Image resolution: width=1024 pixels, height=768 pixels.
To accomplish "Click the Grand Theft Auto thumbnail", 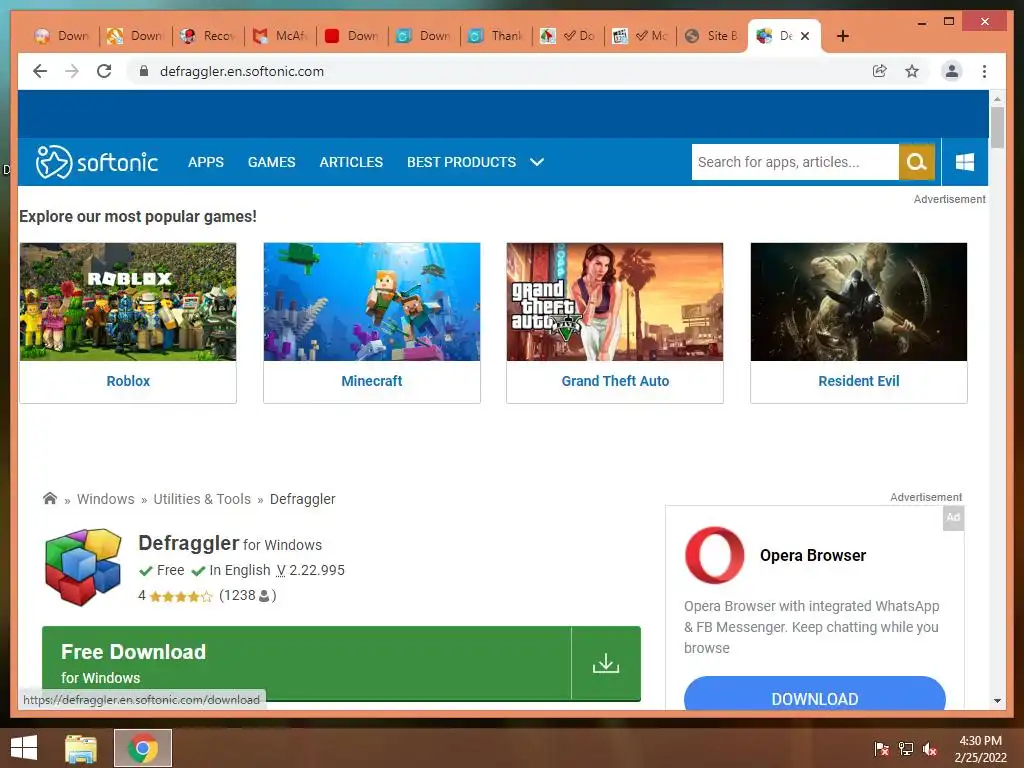I will [x=615, y=302].
